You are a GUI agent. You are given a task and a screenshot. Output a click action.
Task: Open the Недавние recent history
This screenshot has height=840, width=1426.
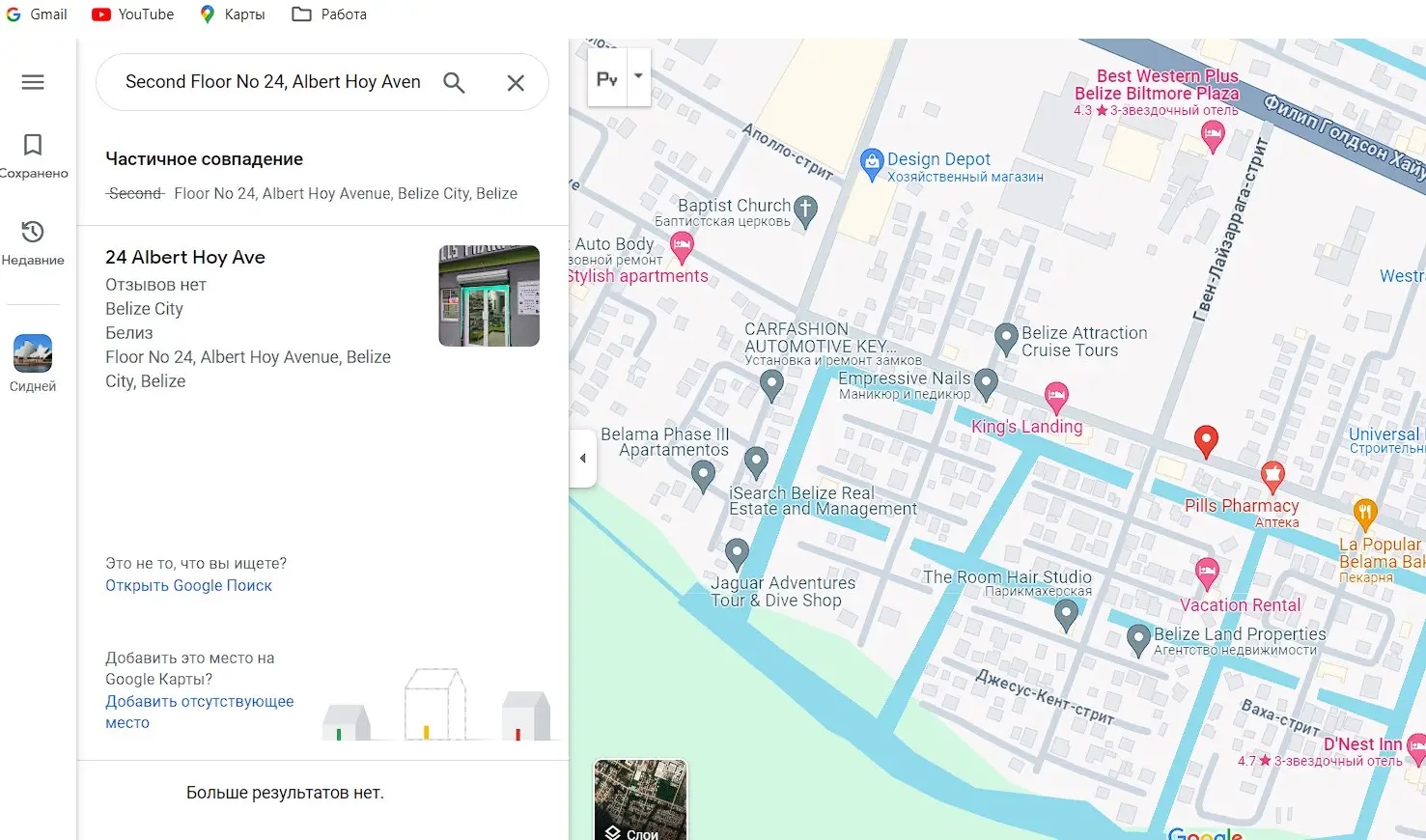click(33, 242)
